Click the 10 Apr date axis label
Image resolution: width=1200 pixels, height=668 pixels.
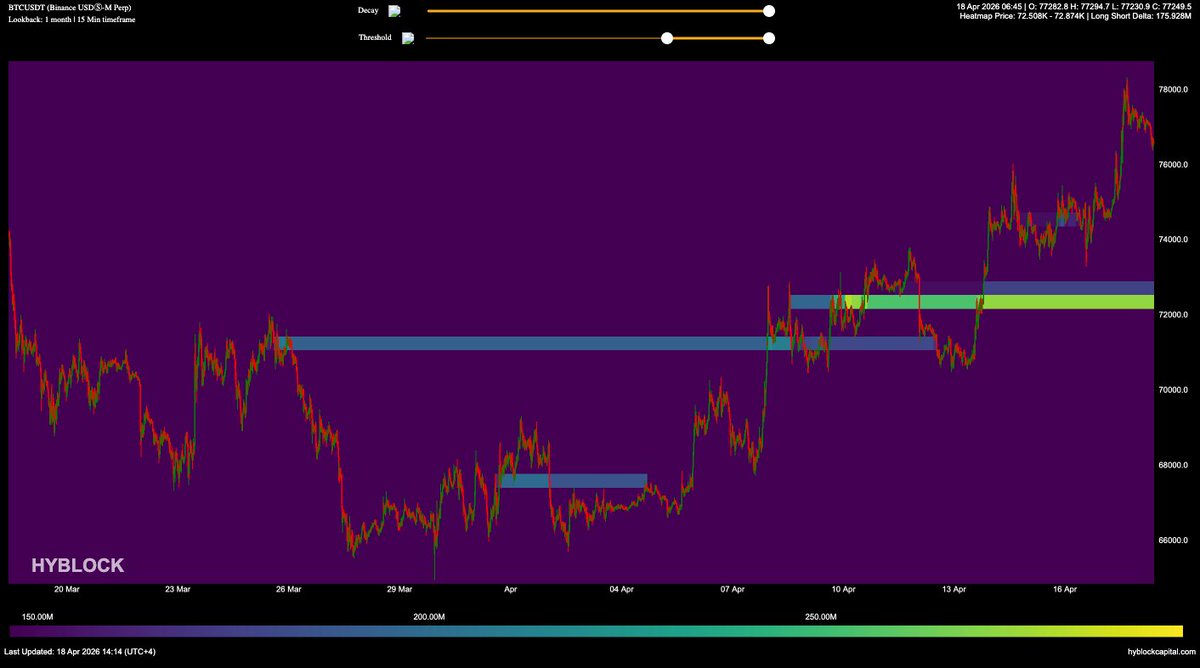pyautogui.click(x=843, y=590)
